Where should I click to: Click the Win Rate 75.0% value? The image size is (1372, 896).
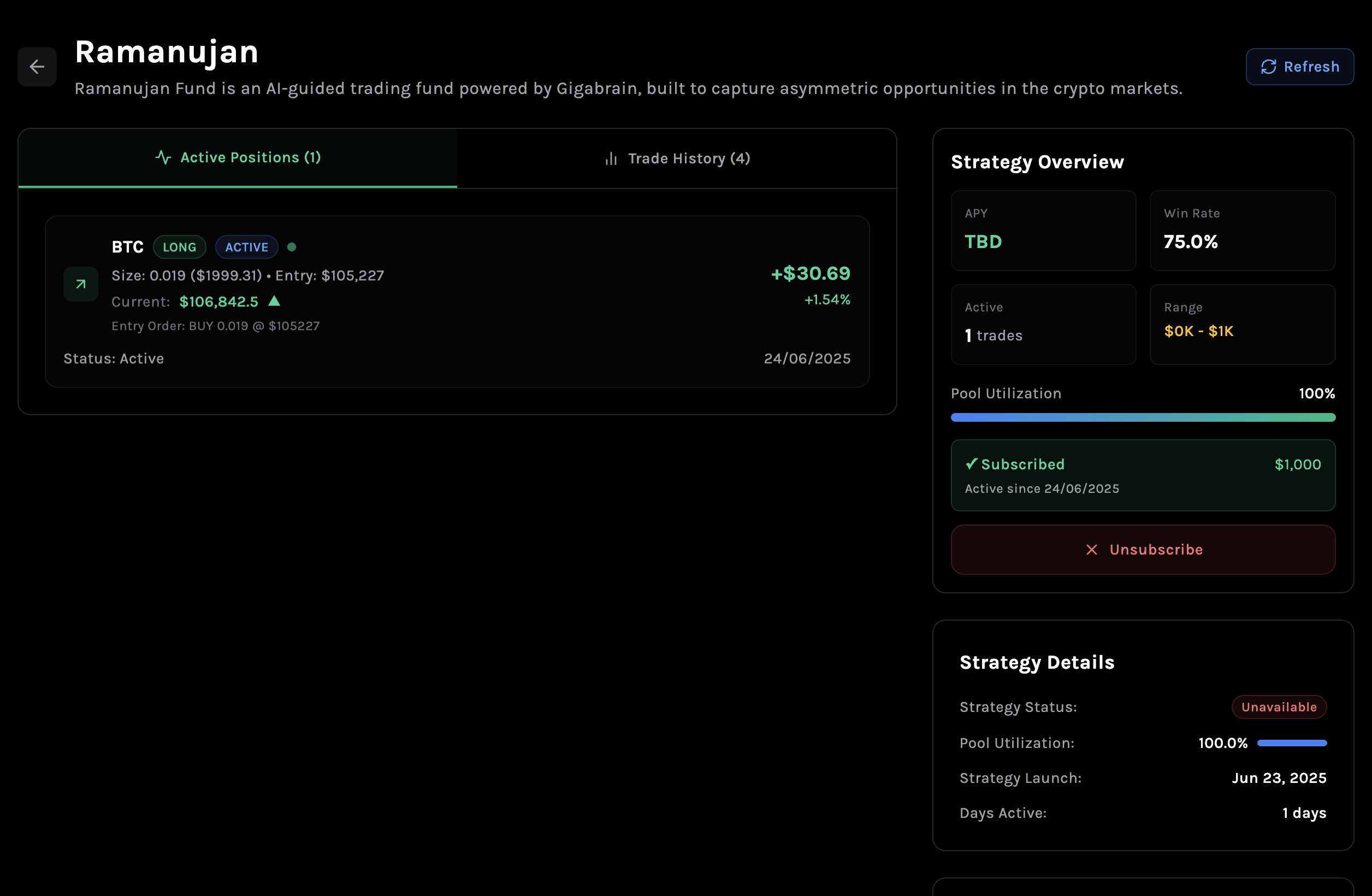click(x=1191, y=241)
